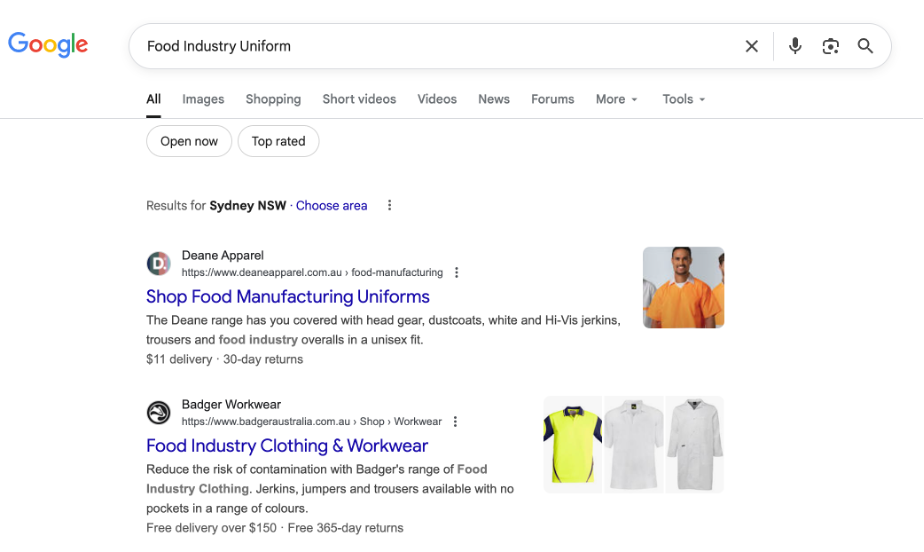This screenshot has width=924, height=552.
Task: Switch to the Images tab
Action: point(203,99)
